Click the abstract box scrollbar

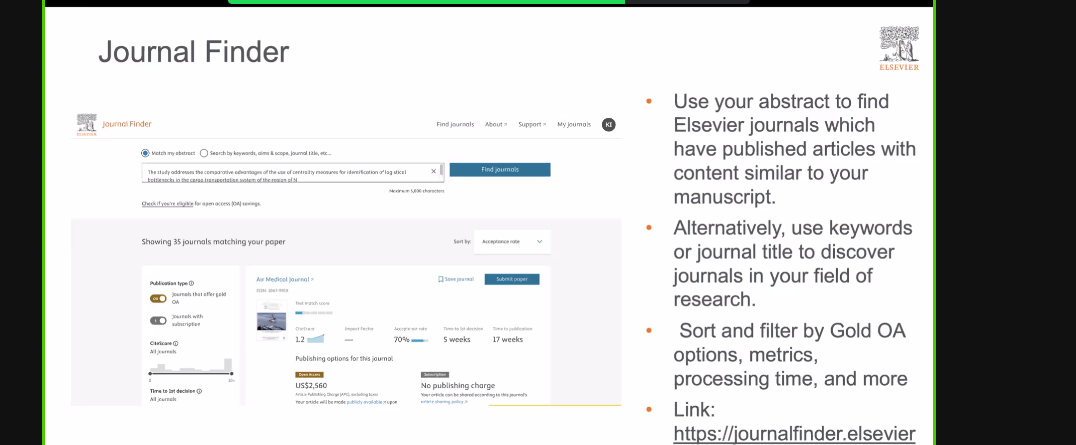(441, 172)
